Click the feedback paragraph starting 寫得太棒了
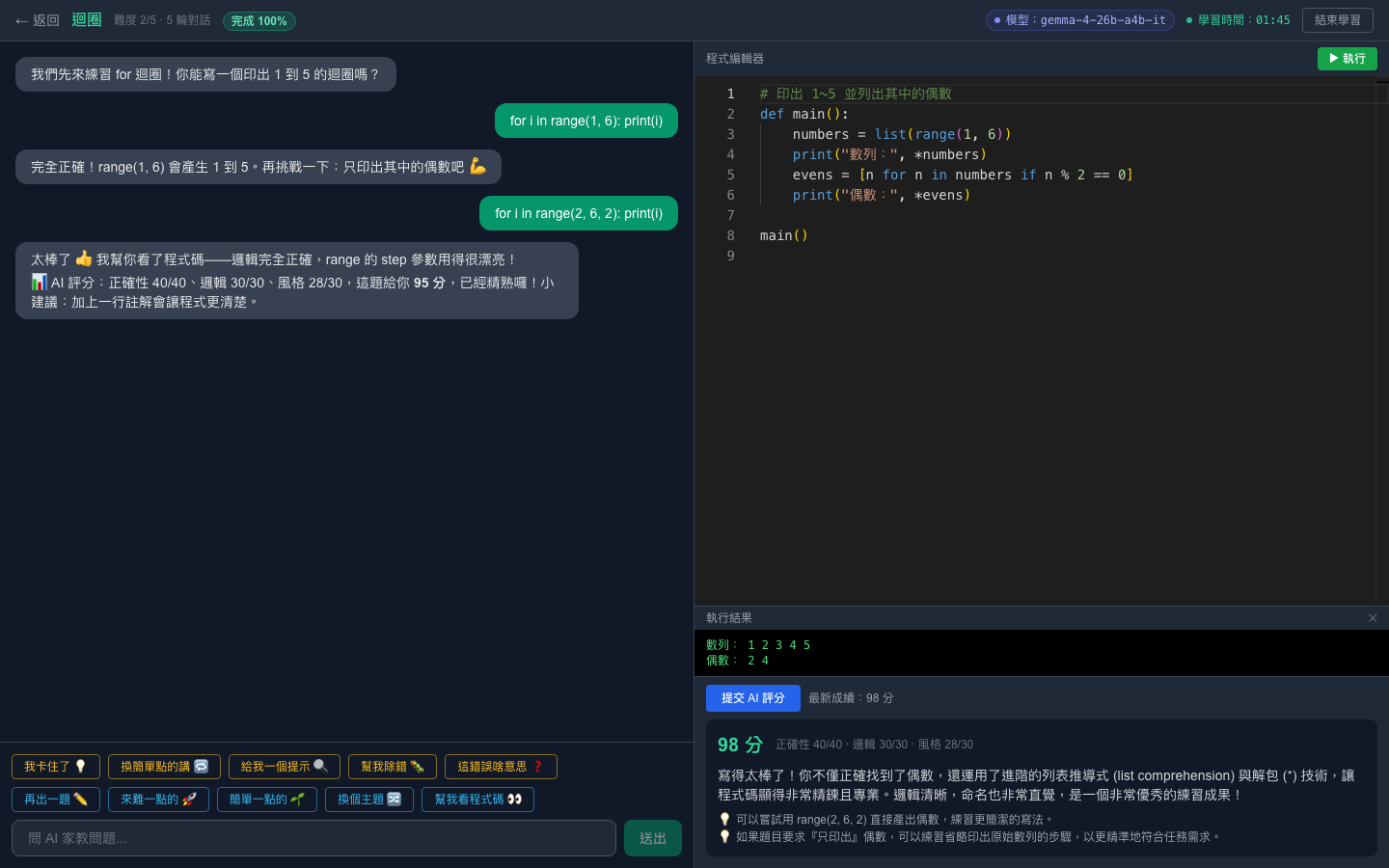 click(x=1036, y=785)
